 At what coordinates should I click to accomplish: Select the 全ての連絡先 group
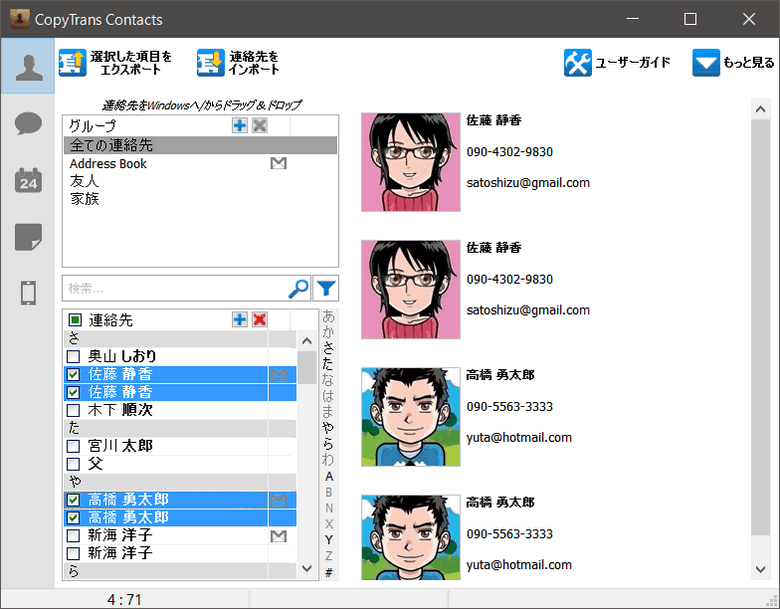[200, 145]
